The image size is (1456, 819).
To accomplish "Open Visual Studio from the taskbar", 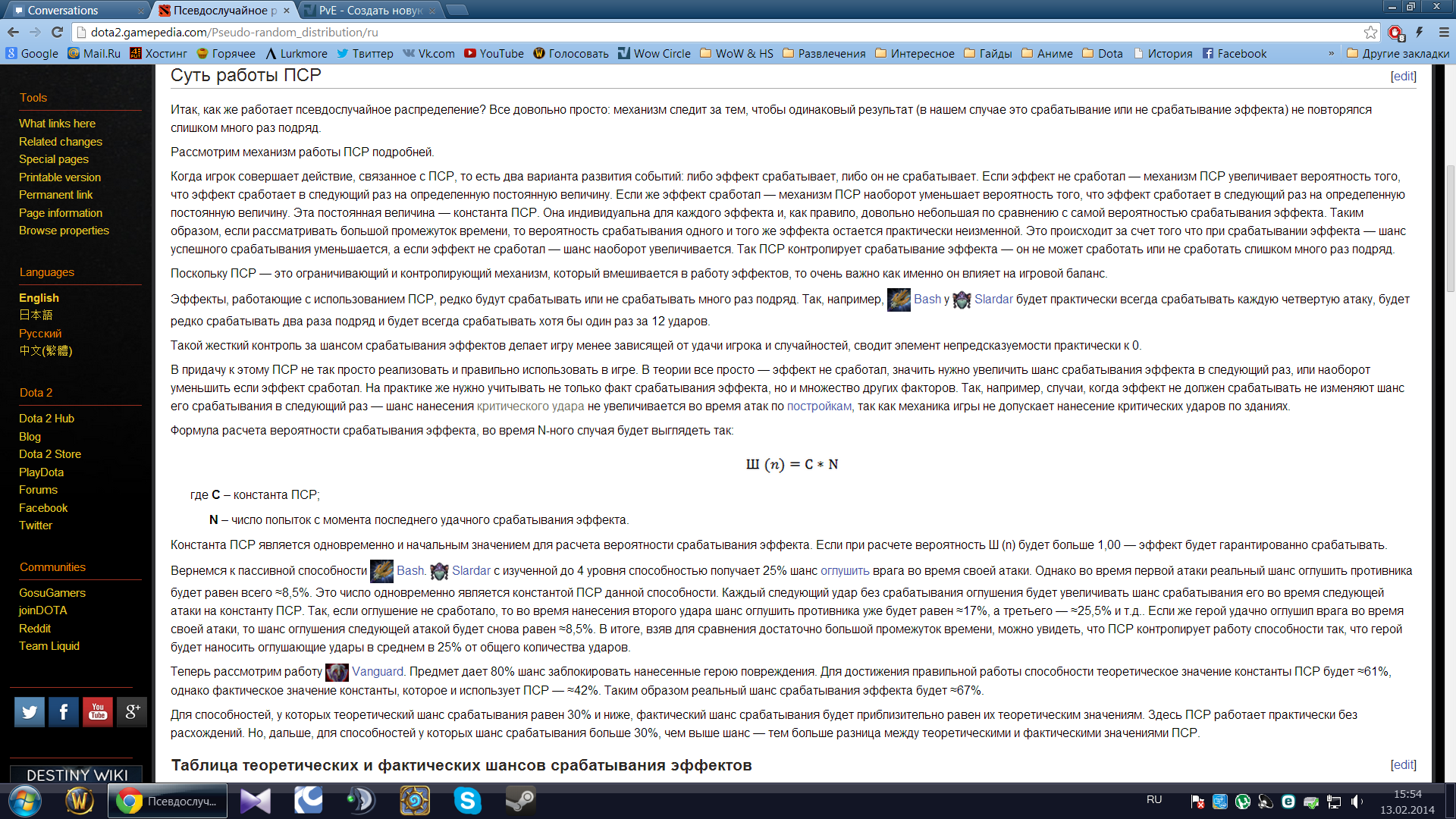I will pos(256,801).
